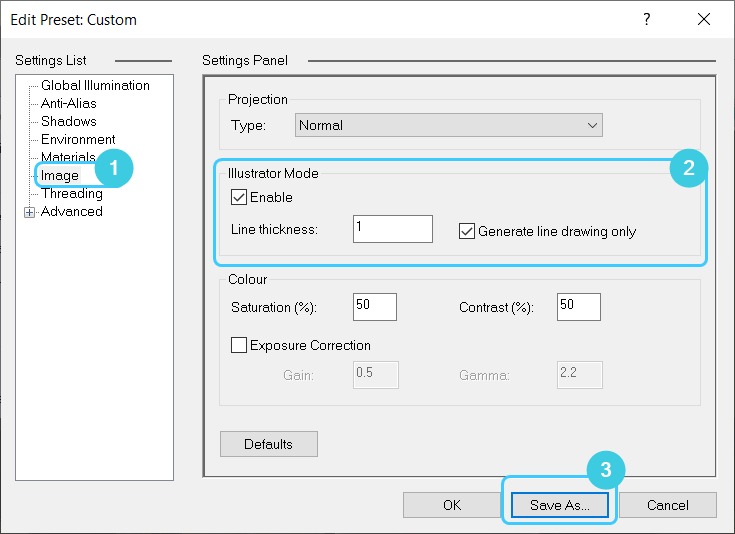Choose Materials in the settings tree
The image size is (735, 534).
coord(68,157)
